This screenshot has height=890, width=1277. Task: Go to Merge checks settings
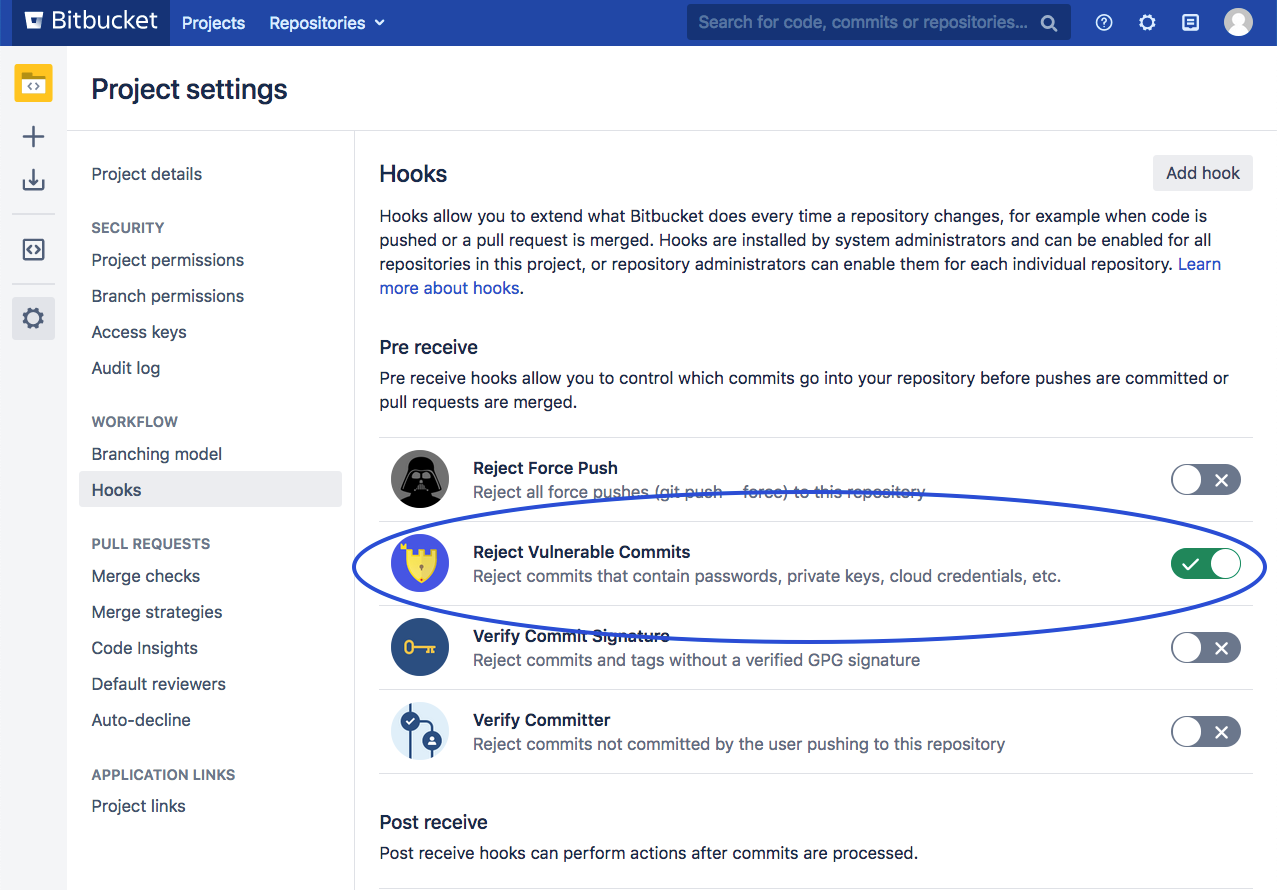(146, 576)
